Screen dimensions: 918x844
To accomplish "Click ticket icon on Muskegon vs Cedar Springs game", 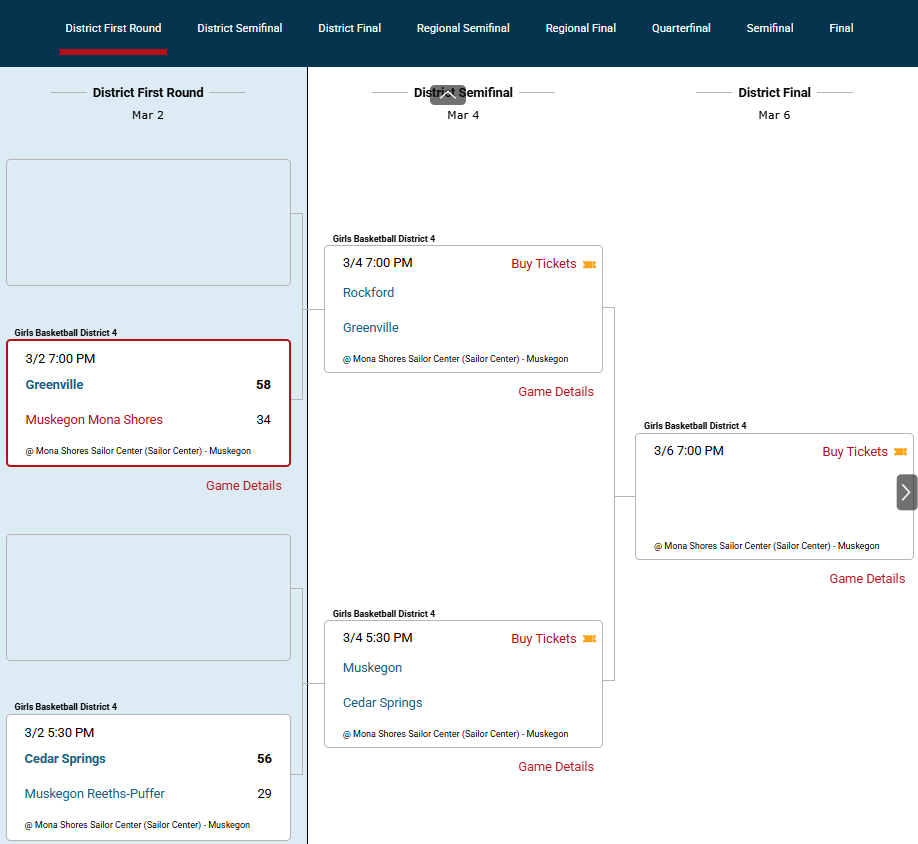I will [x=589, y=639].
